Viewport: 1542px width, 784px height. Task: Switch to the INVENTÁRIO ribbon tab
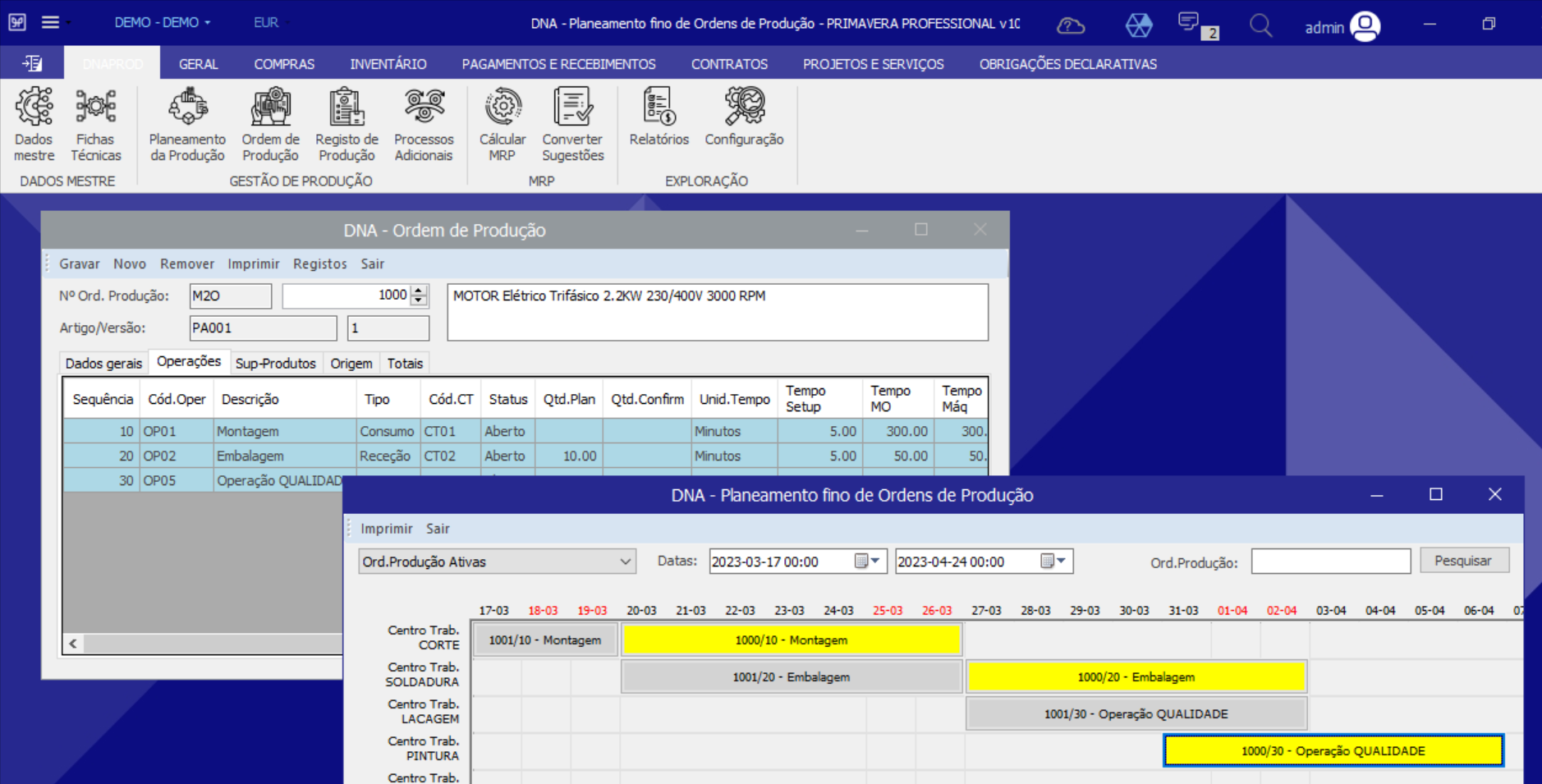pos(388,64)
